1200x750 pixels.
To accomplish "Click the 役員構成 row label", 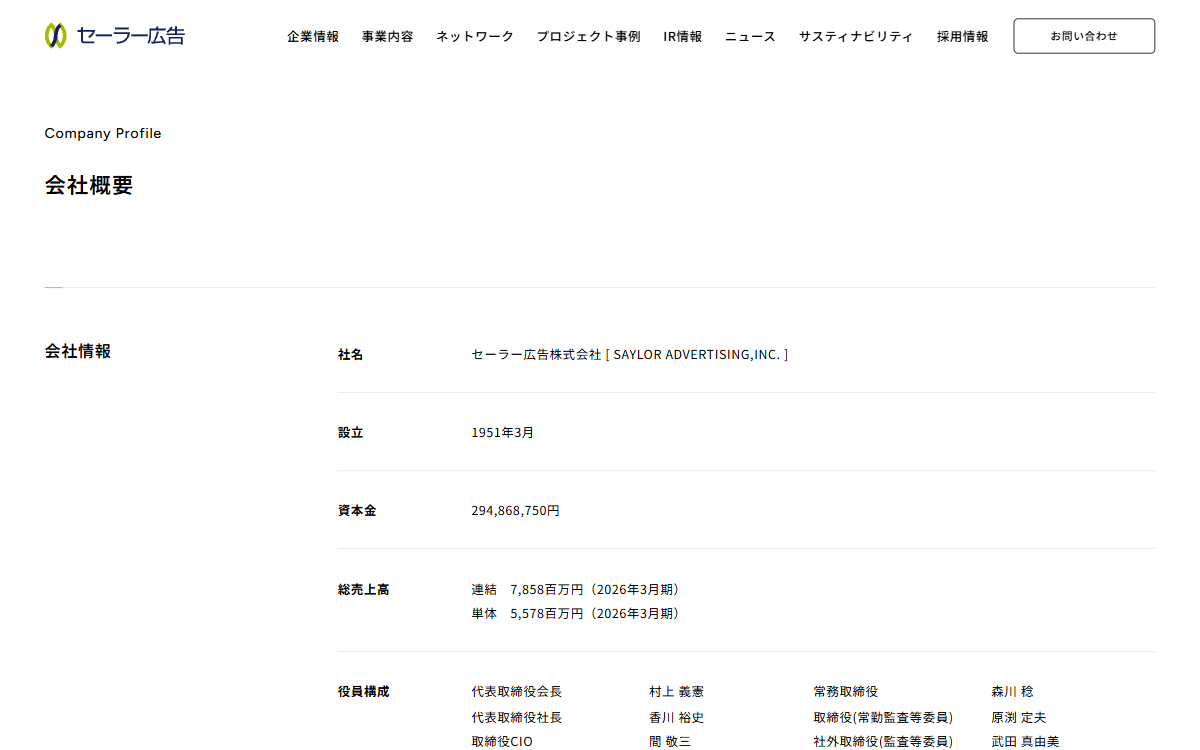I will [364, 692].
